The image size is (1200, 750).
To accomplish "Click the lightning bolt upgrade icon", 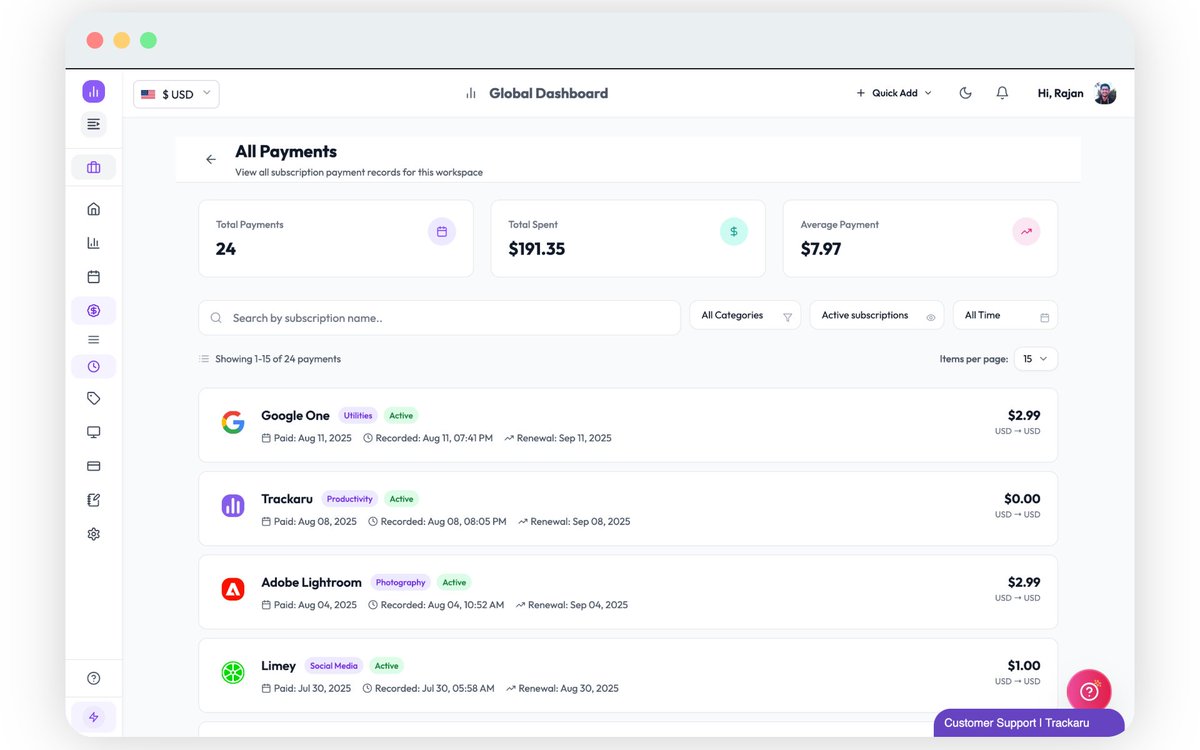I will (93, 717).
